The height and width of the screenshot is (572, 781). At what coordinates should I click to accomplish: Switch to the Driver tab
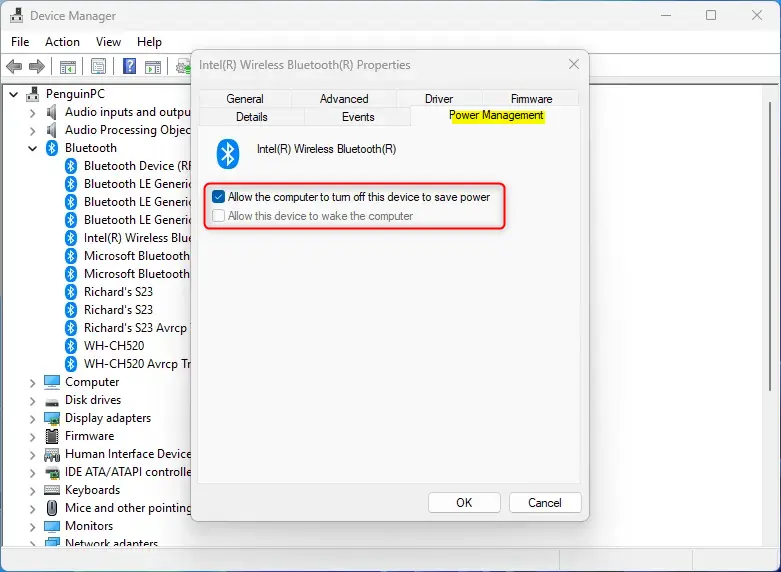click(439, 99)
